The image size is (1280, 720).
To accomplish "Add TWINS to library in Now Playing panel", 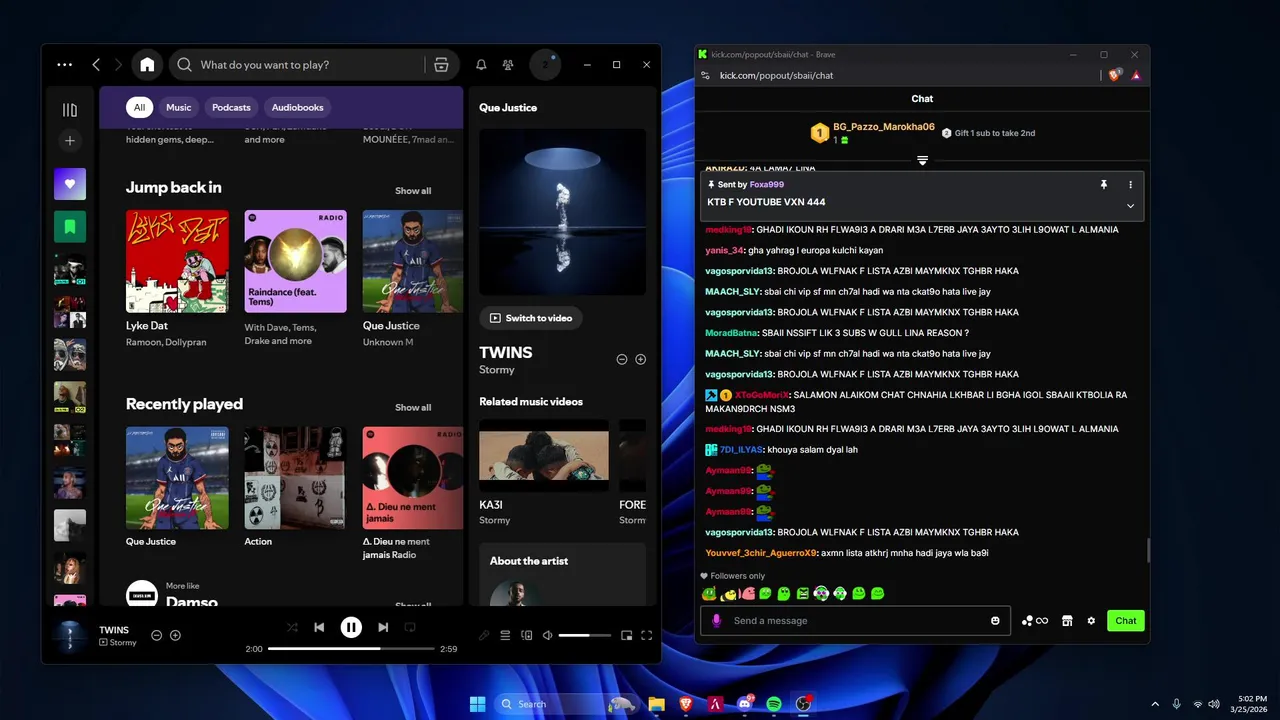I will click(x=641, y=359).
